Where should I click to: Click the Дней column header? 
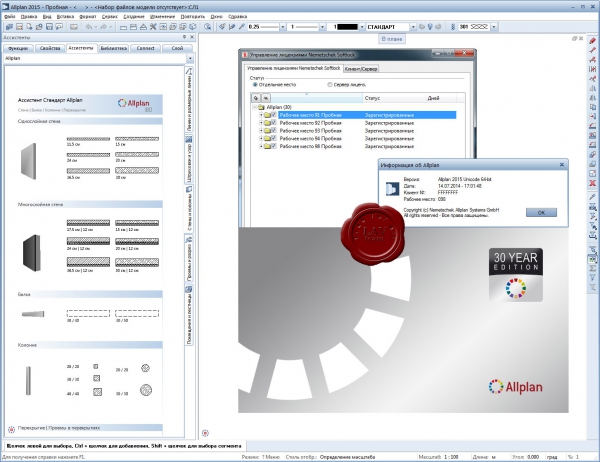click(441, 98)
